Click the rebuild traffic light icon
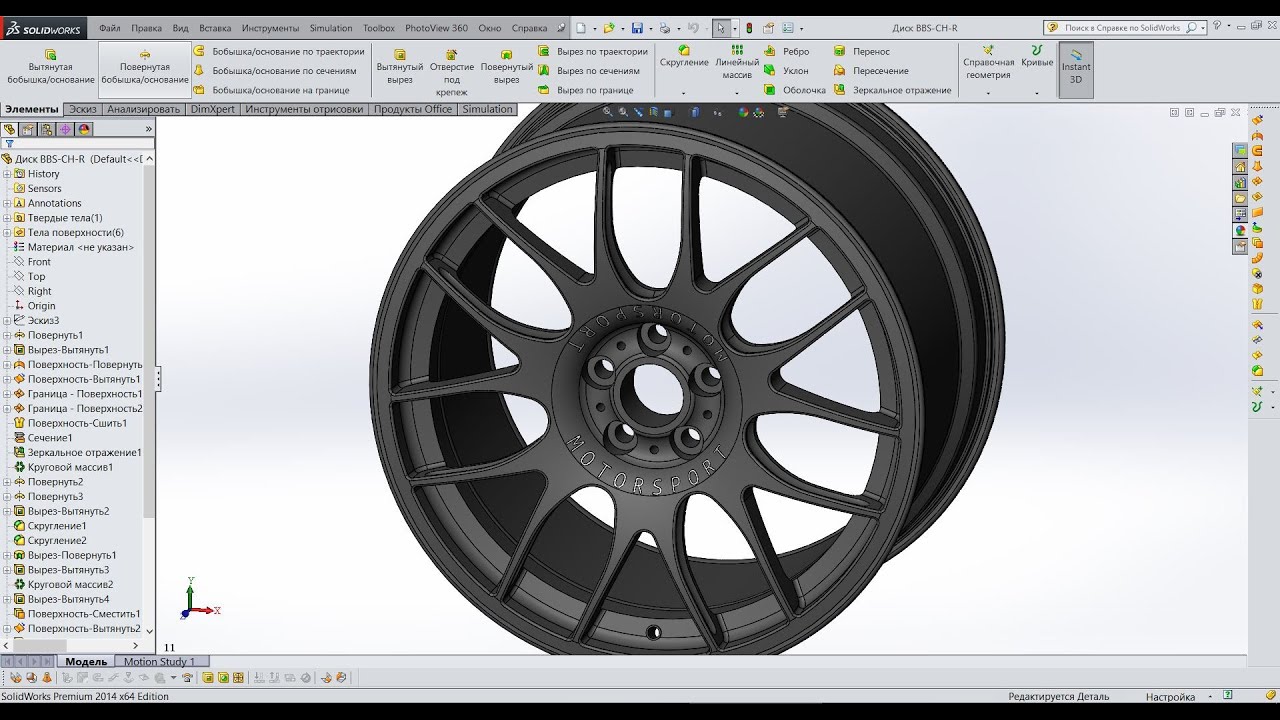Viewport: 1280px width, 720px height. [749, 28]
